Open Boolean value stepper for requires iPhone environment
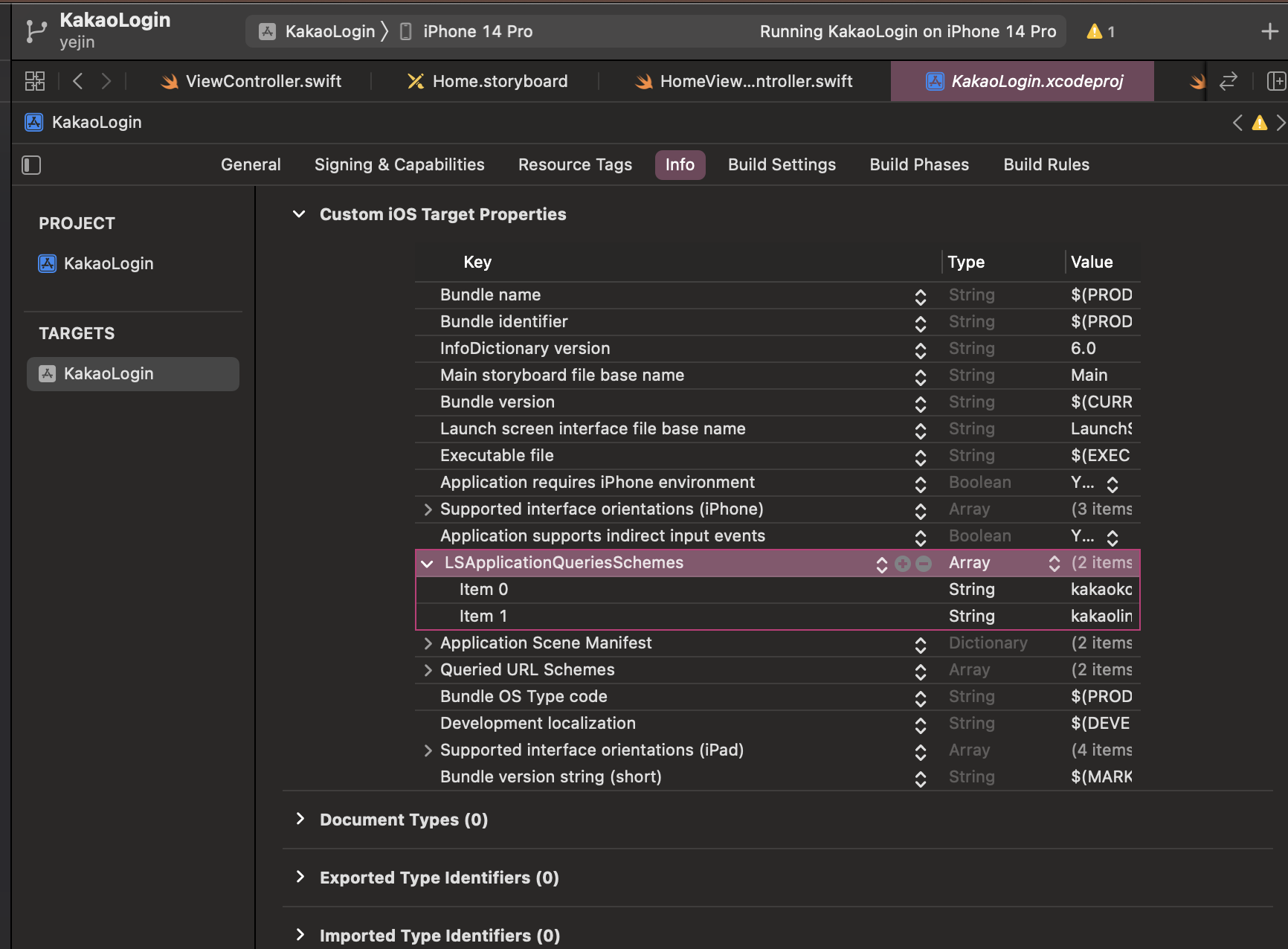Viewport: 1288px width, 949px height. [1112, 483]
